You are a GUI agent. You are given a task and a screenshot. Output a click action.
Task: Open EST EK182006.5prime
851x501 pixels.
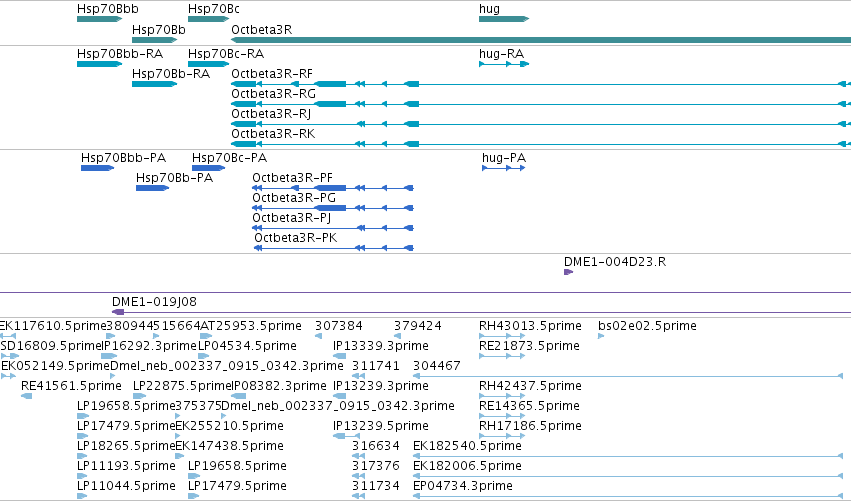tap(467, 466)
